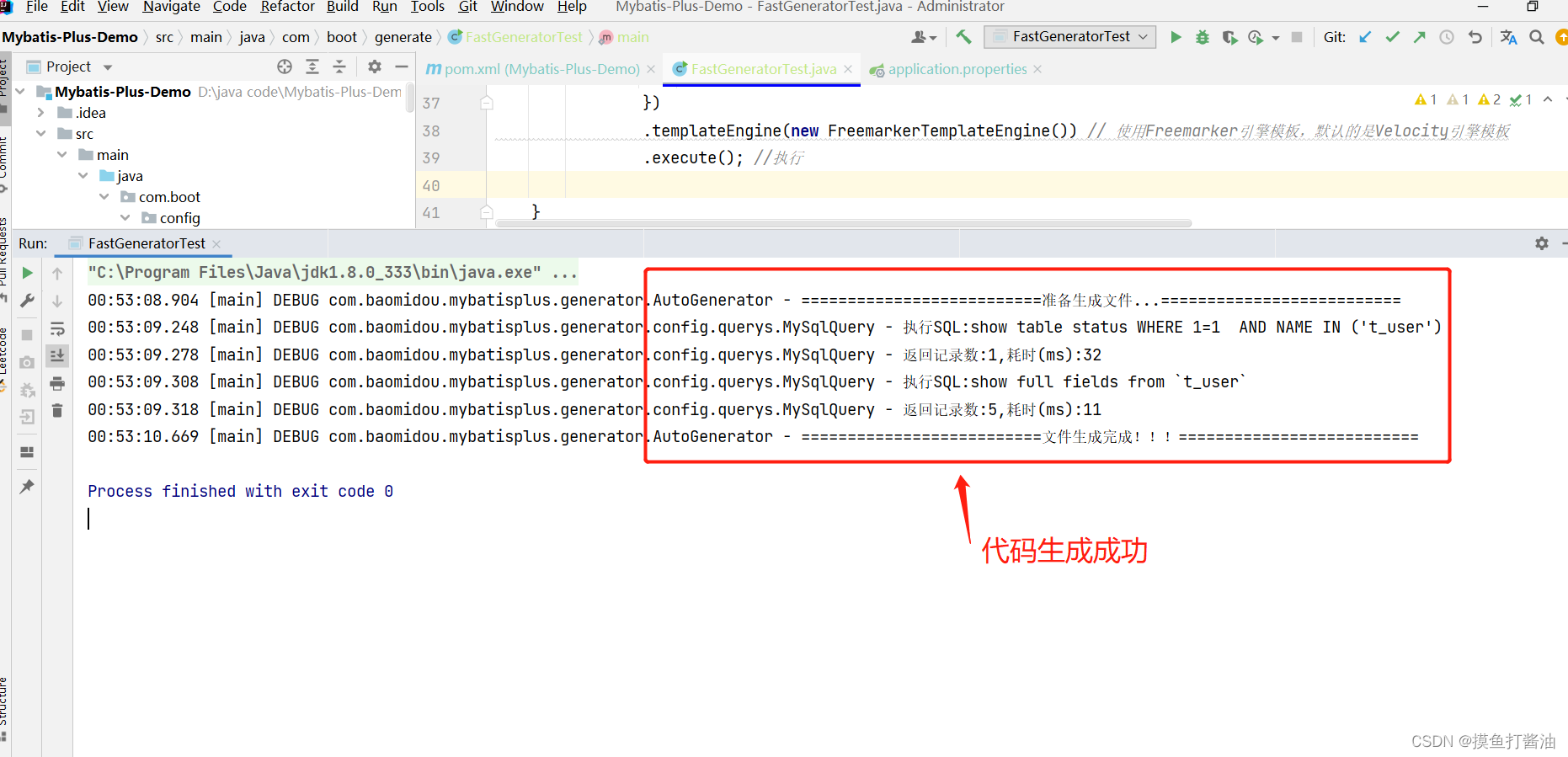The width and height of the screenshot is (1568, 757).
Task: Go to previous highlighted error arrow
Action: click(1548, 99)
